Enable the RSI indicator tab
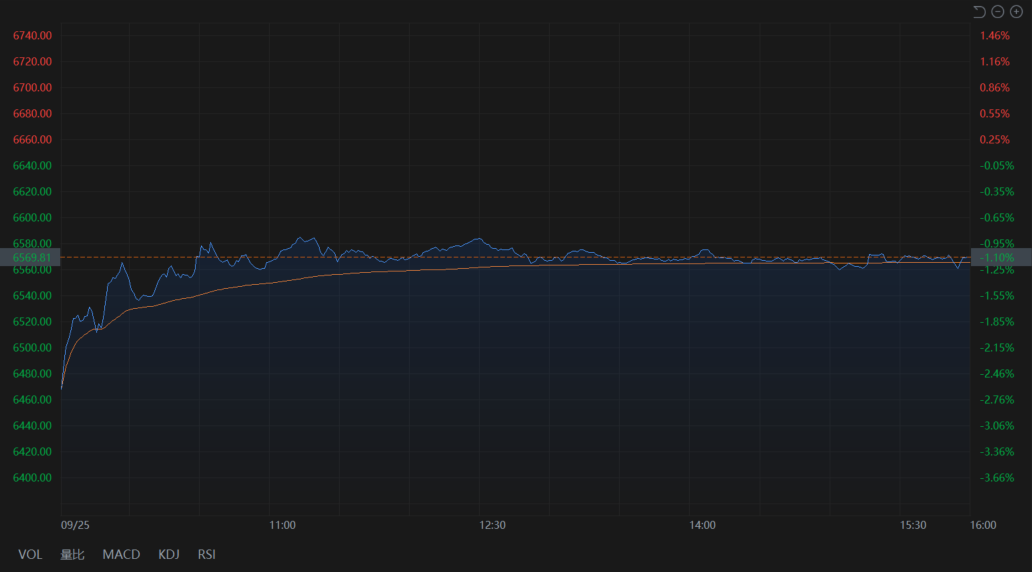 click(x=206, y=554)
